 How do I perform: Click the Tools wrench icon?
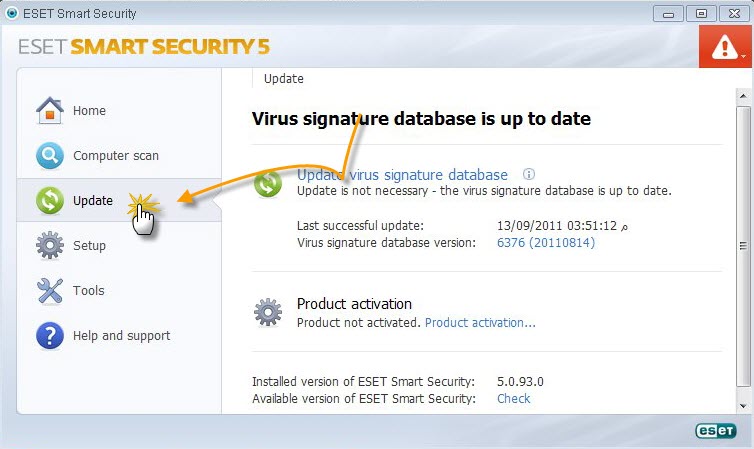coord(50,290)
